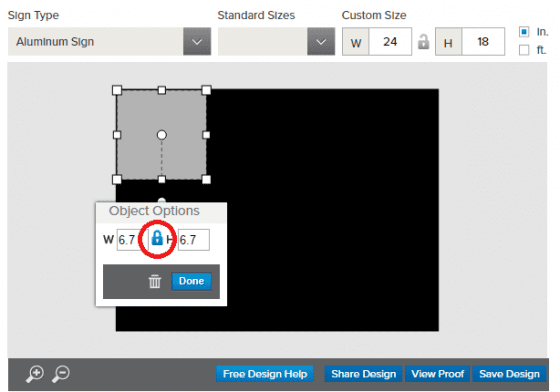Viewport: 560px width, 392px height.
Task: Toggle the gray Custom Size proportion lock
Action: point(424,41)
